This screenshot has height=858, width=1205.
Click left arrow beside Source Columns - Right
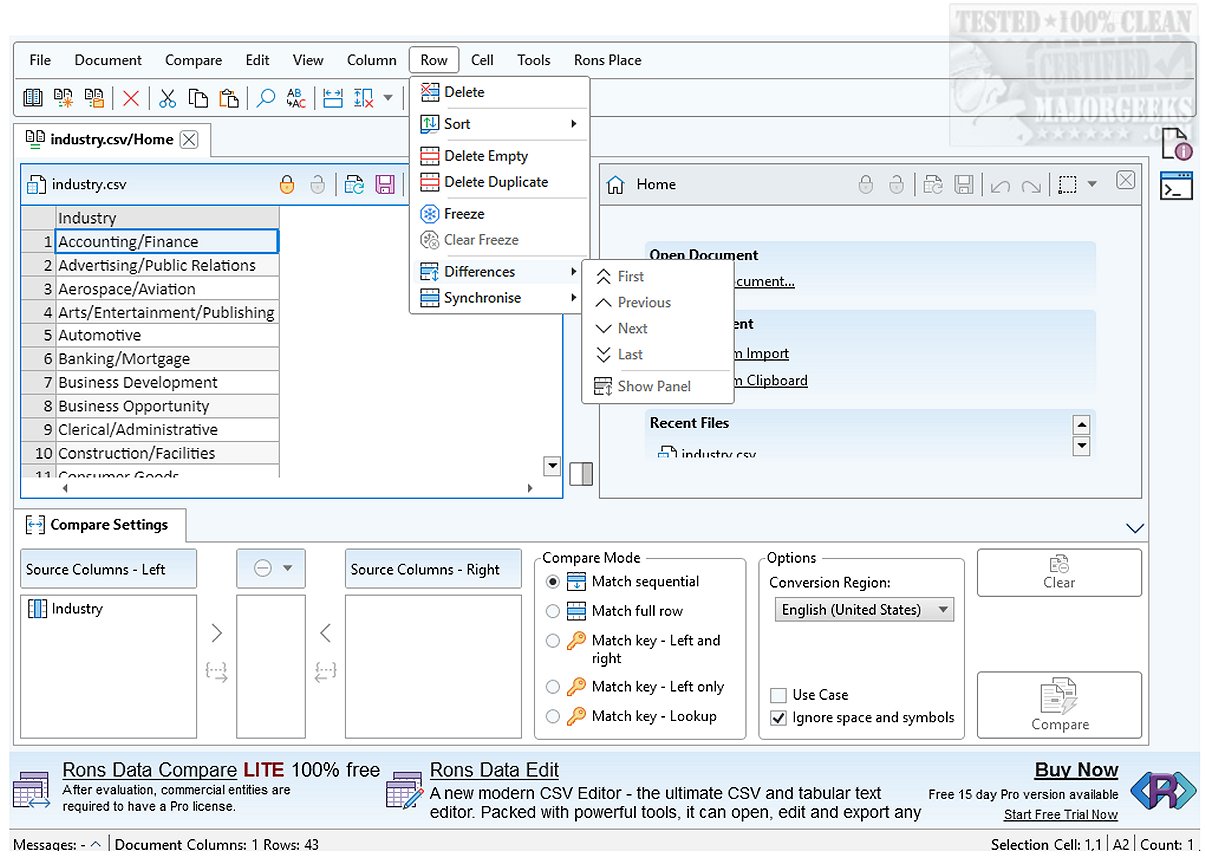pos(325,633)
